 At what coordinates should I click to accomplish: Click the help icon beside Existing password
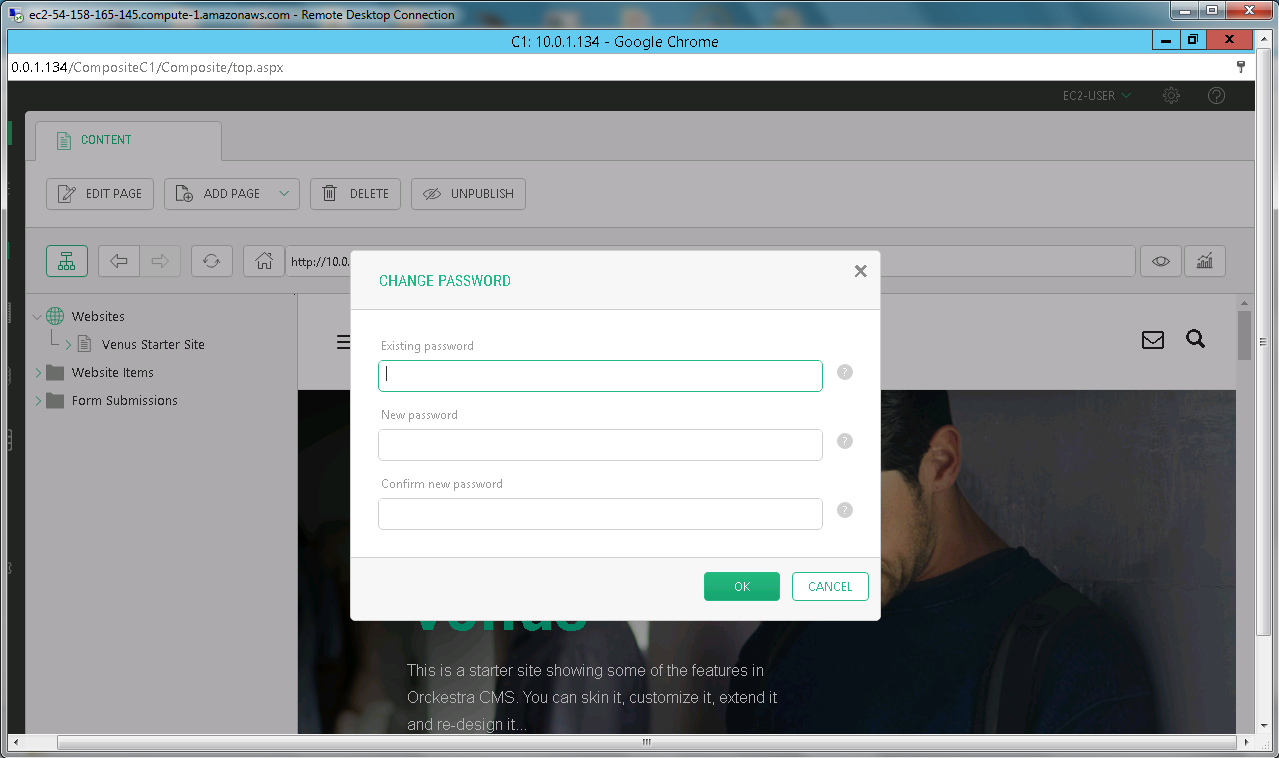click(x=845, y=372)
